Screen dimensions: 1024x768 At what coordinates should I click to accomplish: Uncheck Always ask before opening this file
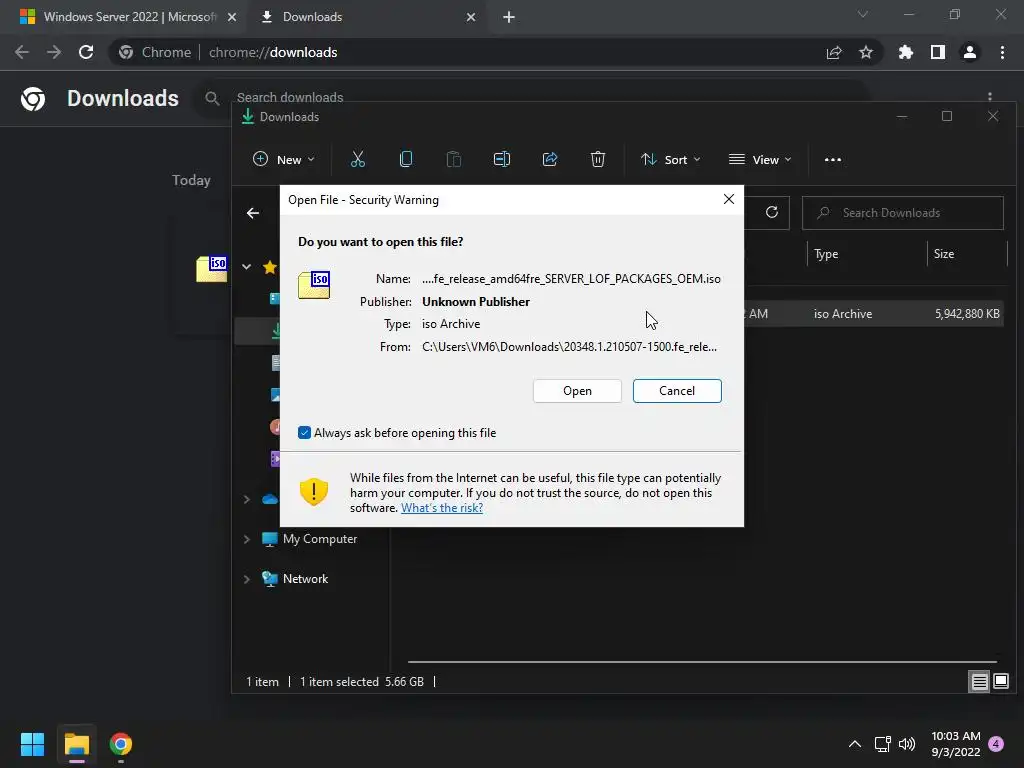click(x=304, y=432)
